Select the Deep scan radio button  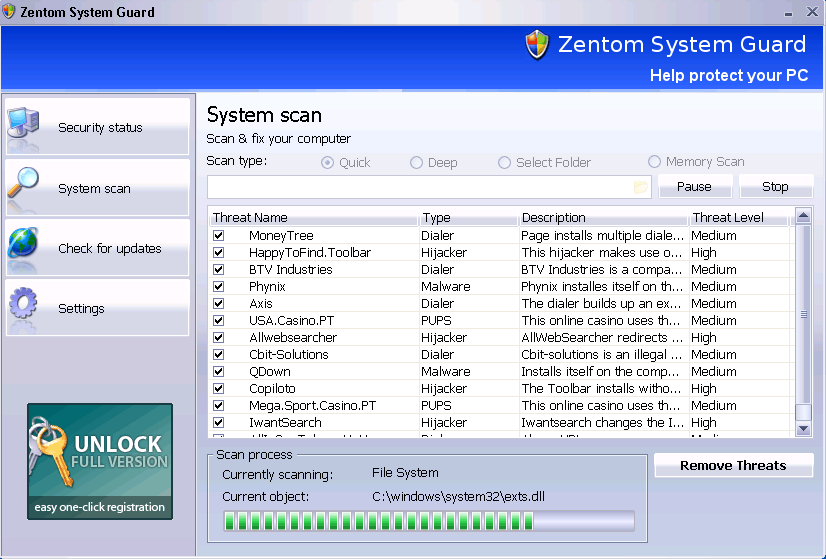click(x=416, y=163)
